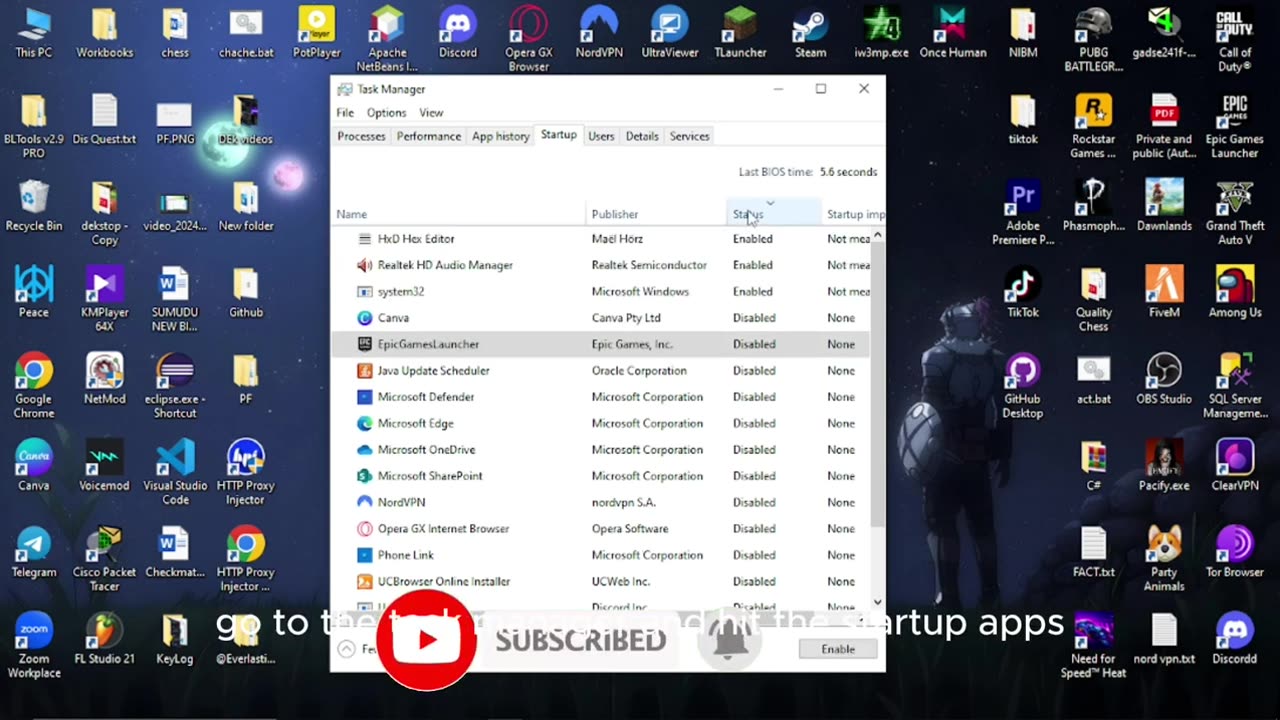Launch NordVPN desktop shortcut

click(598, 32)
